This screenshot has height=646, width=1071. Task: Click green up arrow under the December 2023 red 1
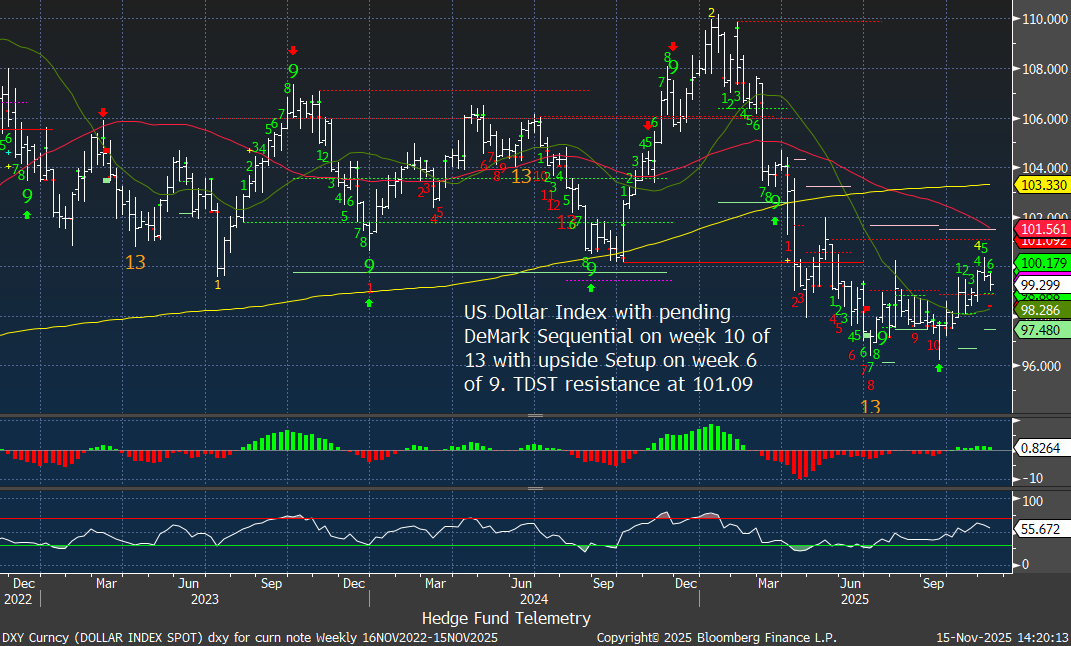[x=370, y=302]
